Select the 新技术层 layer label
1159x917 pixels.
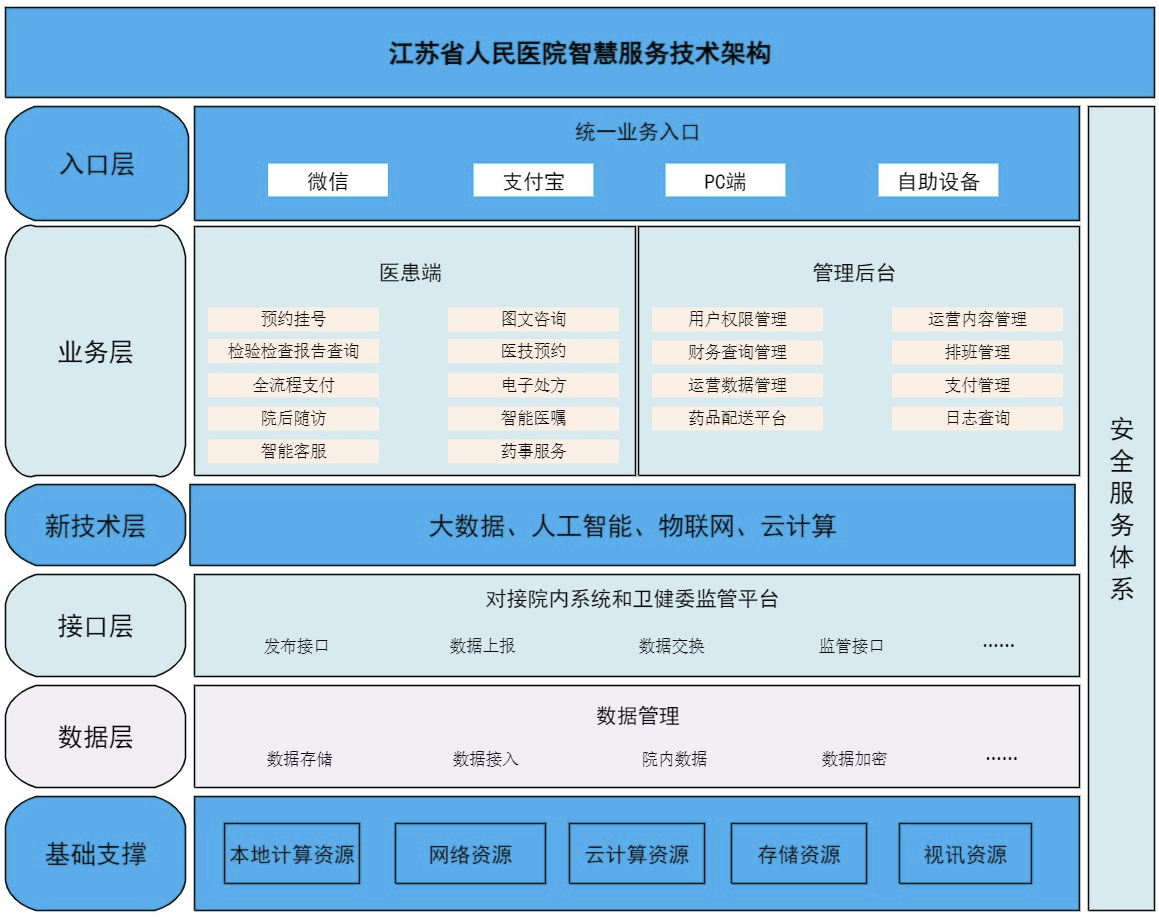tap(95, 526)
